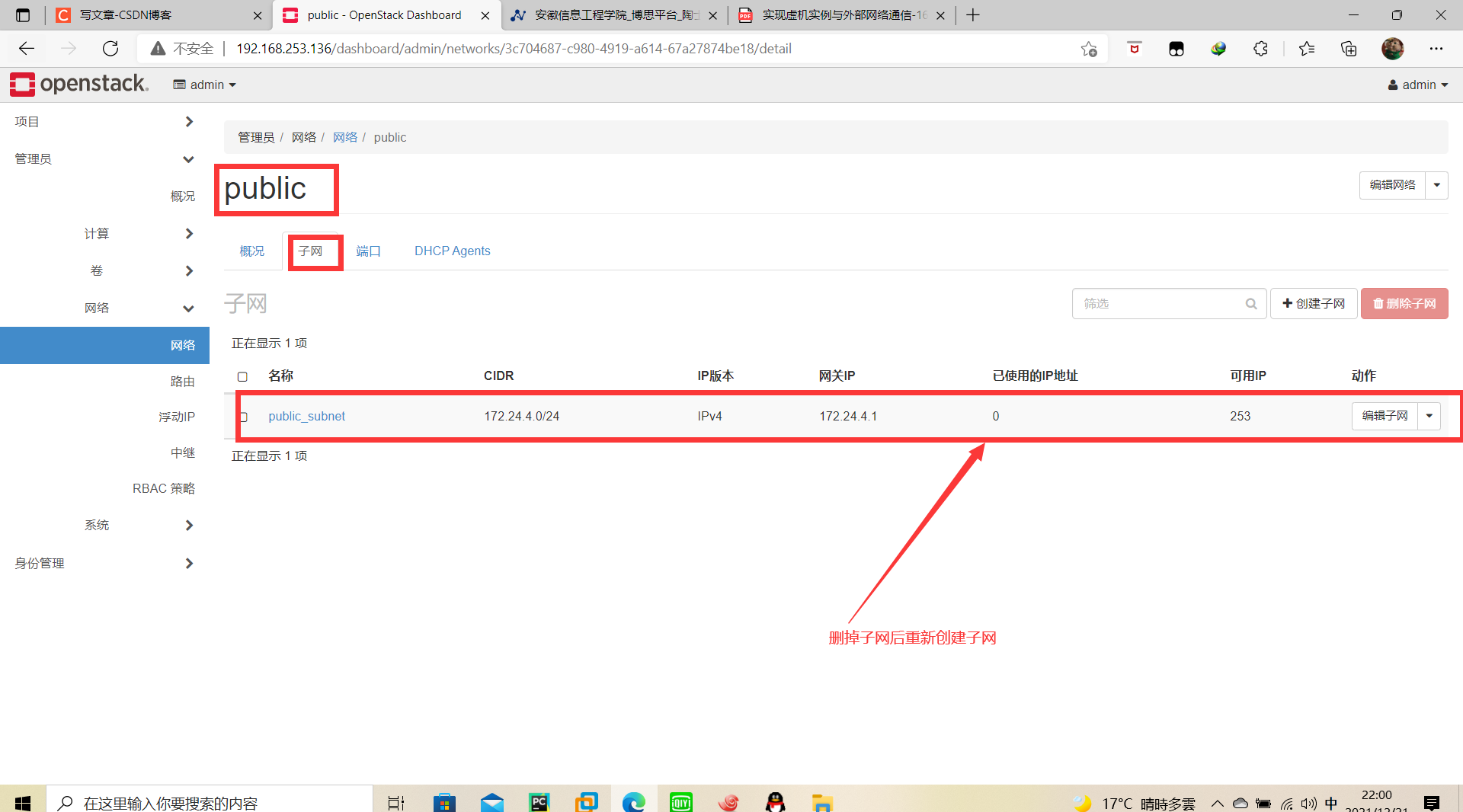Open the Collections panel
Viewport: 1463px width, 812px height.
point(1349,49)
